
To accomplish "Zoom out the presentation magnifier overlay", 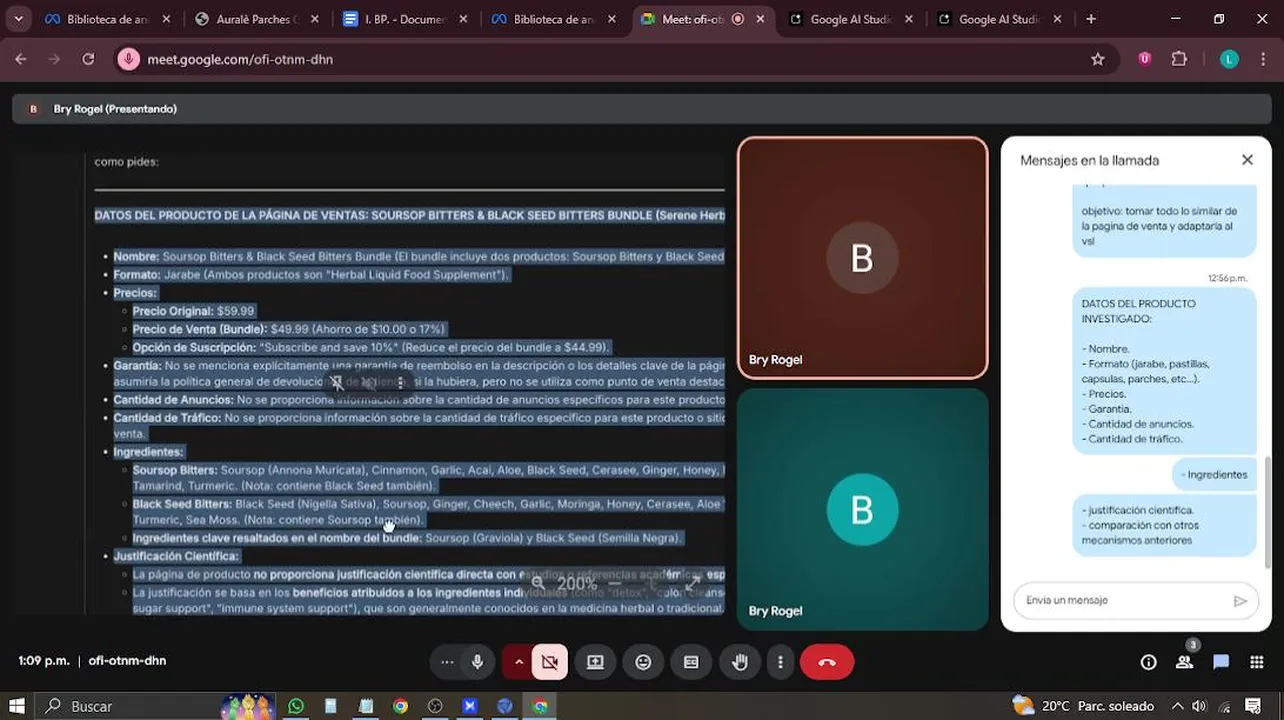I will click(538, 583).
